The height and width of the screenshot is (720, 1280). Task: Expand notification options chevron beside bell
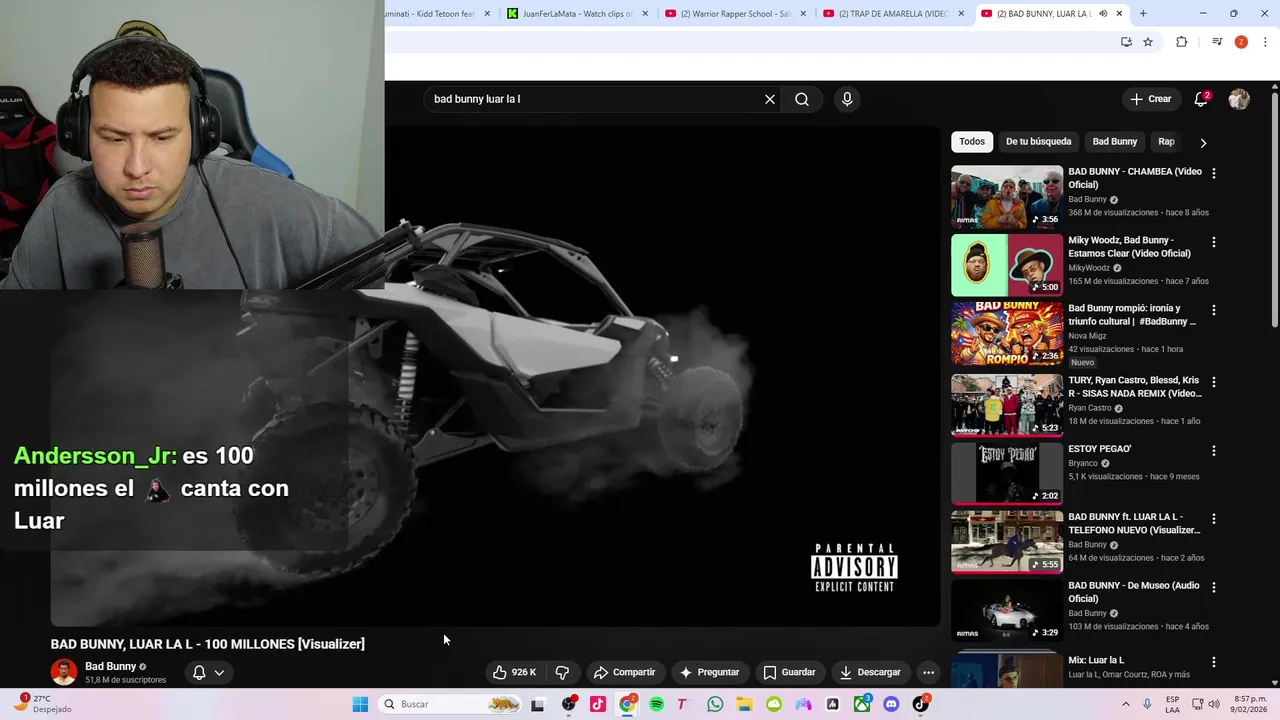click(219, 672)
